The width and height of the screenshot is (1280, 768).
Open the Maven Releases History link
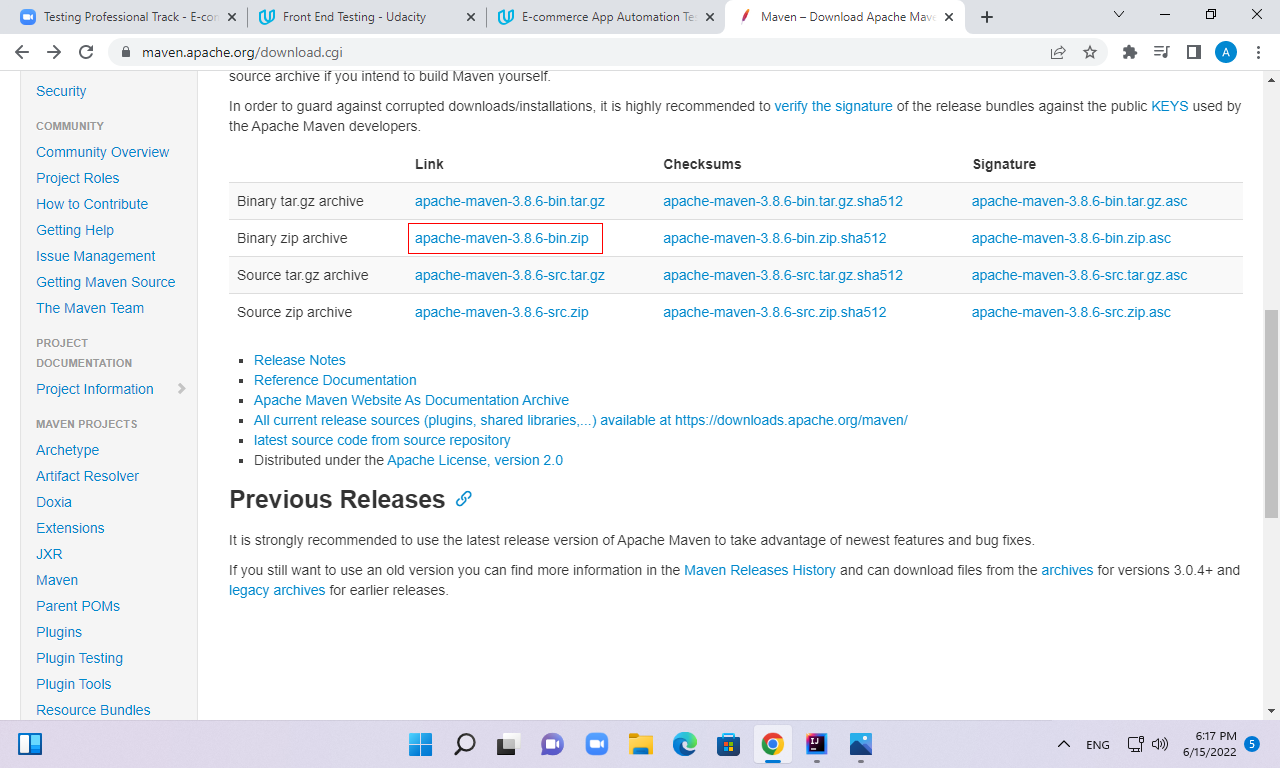[760, 570]
